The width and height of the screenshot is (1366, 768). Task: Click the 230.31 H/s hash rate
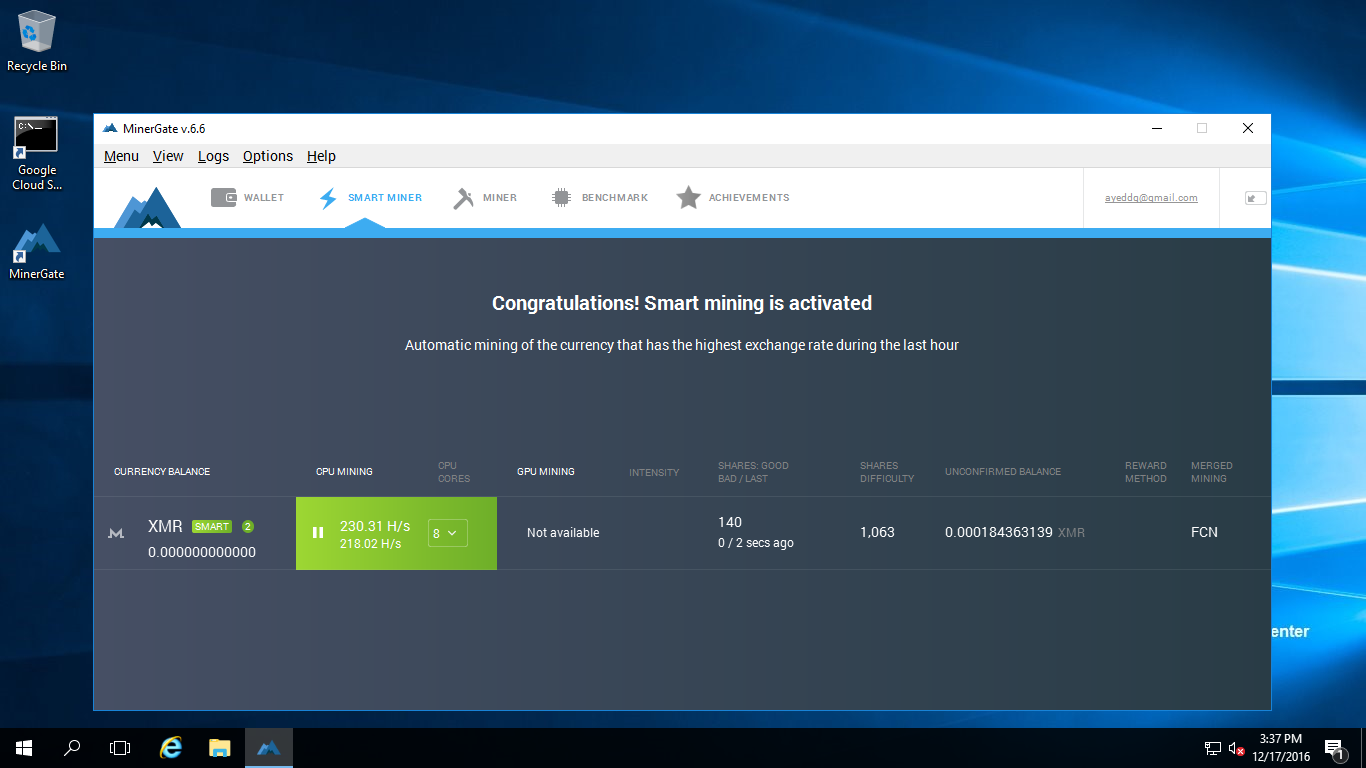375,525
